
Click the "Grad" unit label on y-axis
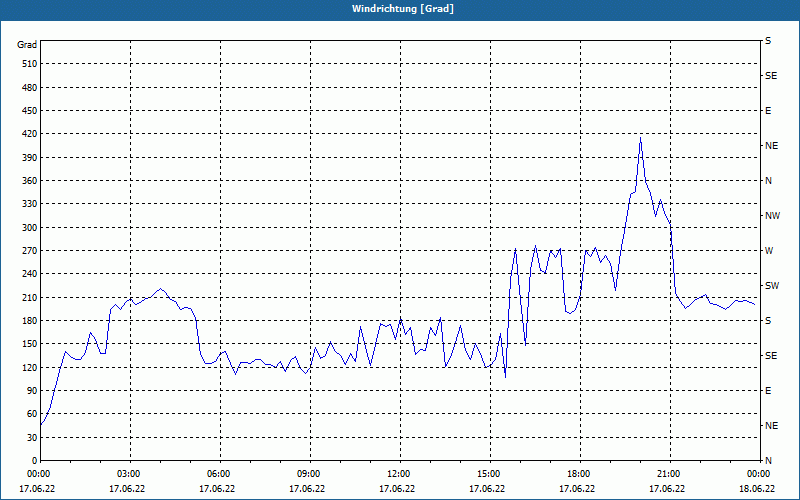pyautogui.click(x=27, y=45)
